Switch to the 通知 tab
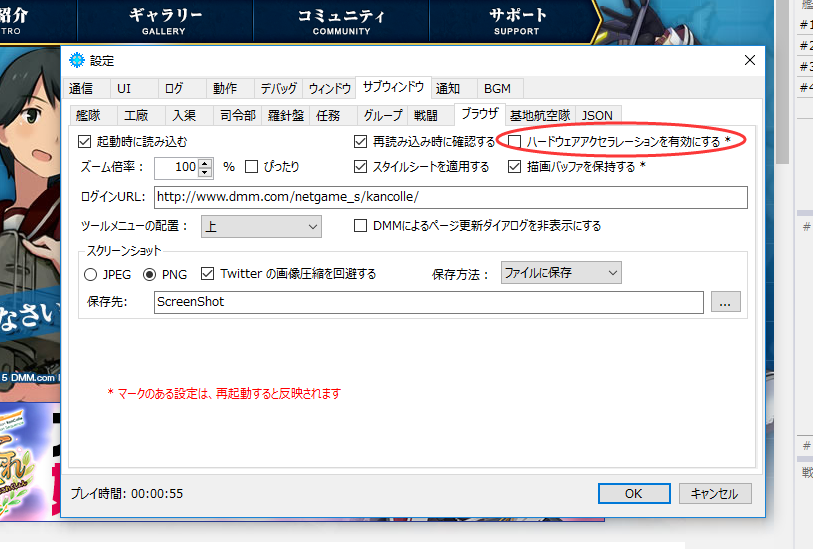Viewport: 813px width, 549px height. 448,88
